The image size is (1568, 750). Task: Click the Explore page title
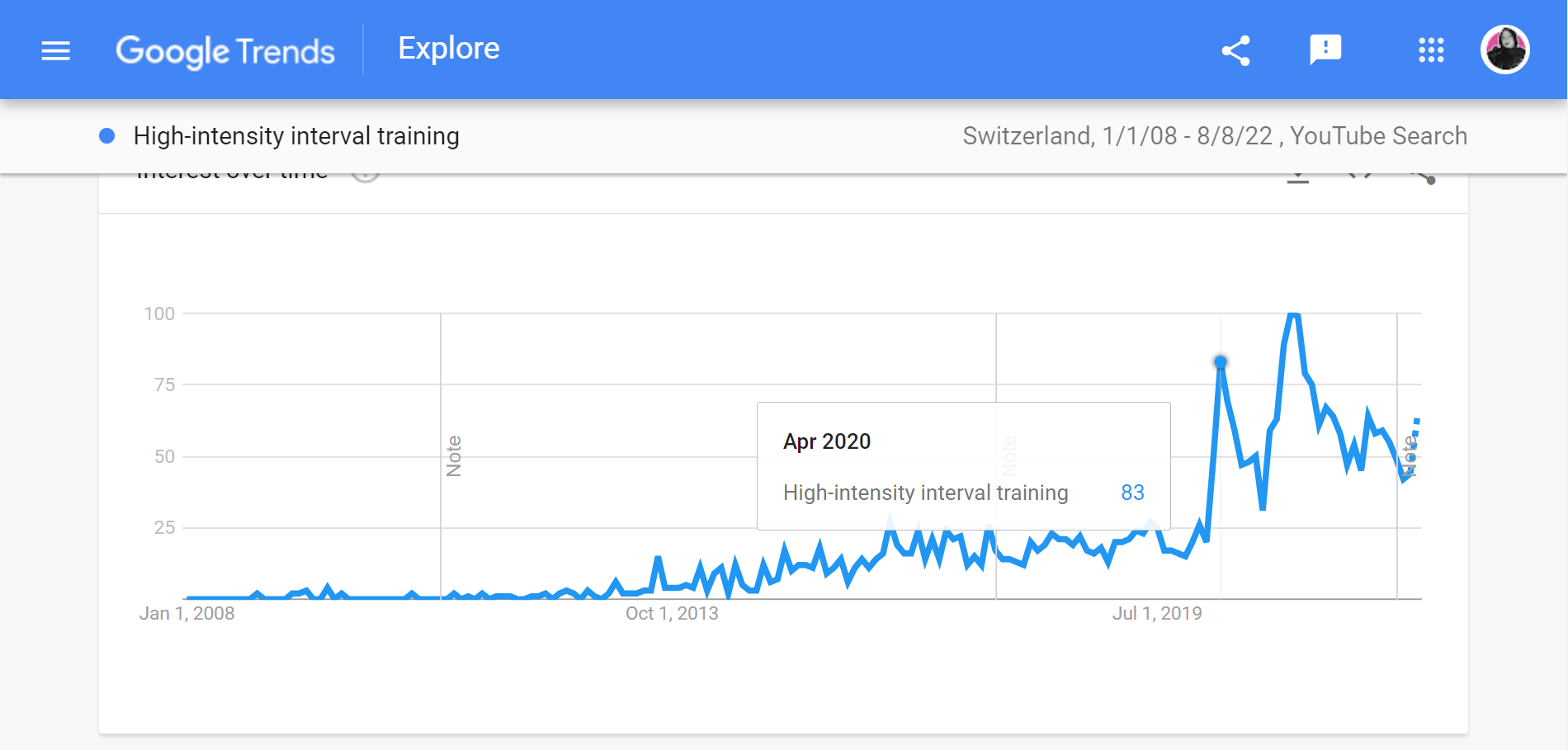click(449, 48)
